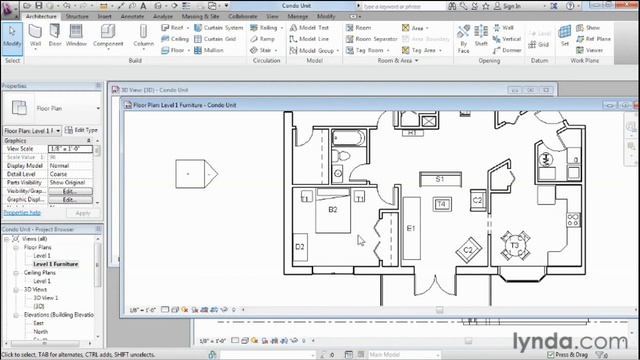
Task: Choose the Wall tool
Action: pyautogui.click(x=35, y=36)
